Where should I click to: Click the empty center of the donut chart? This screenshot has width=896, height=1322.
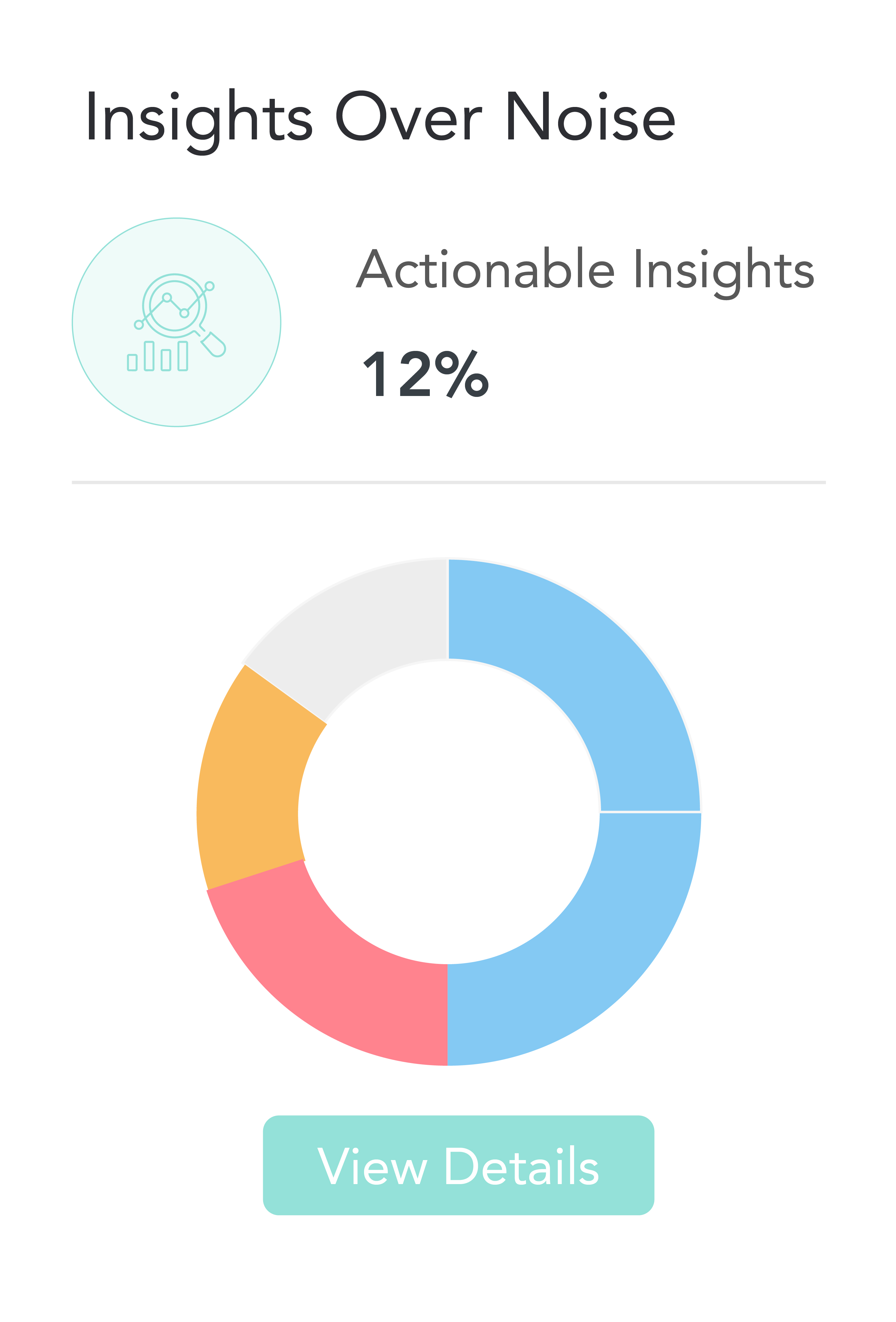coord(448,812)
